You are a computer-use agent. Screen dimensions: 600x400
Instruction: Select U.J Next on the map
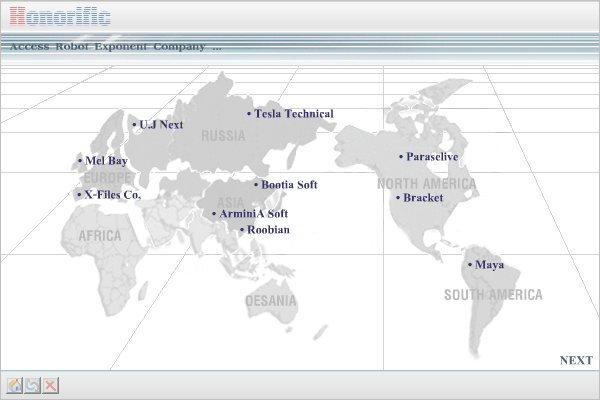point(158,124)
